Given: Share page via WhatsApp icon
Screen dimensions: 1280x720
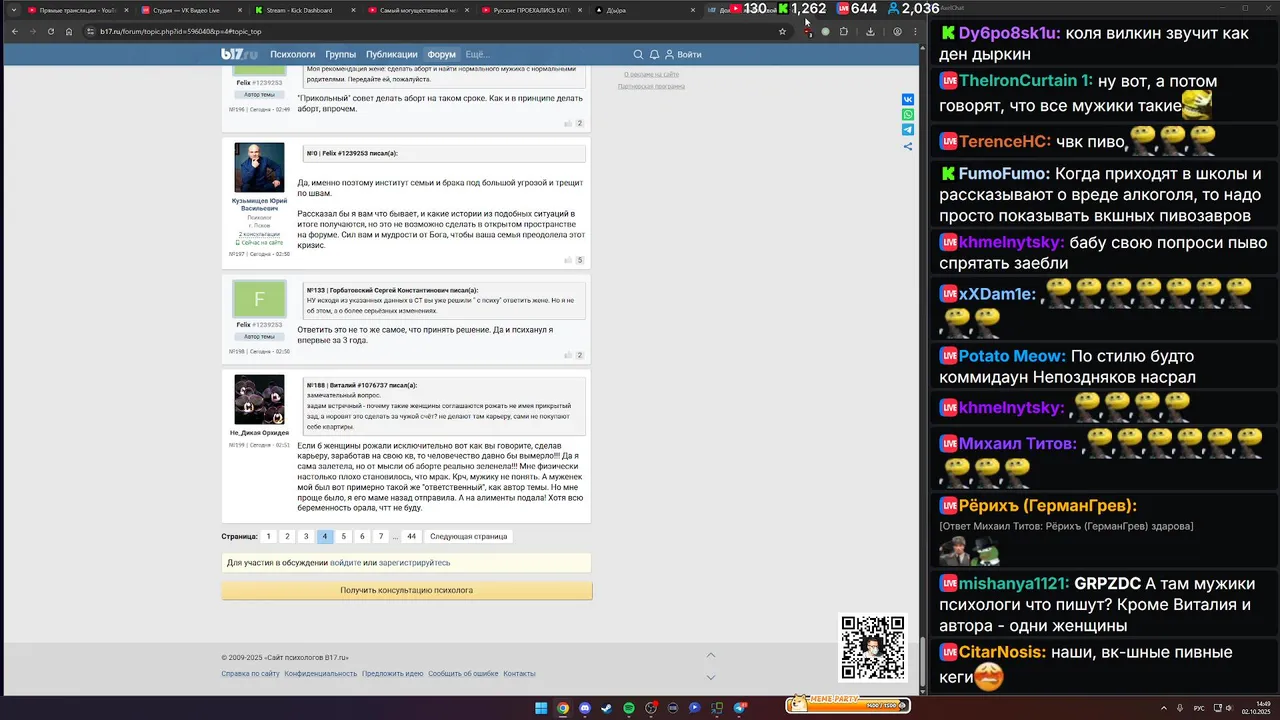Looking at the screenshot, I should [x=908, y=115].
